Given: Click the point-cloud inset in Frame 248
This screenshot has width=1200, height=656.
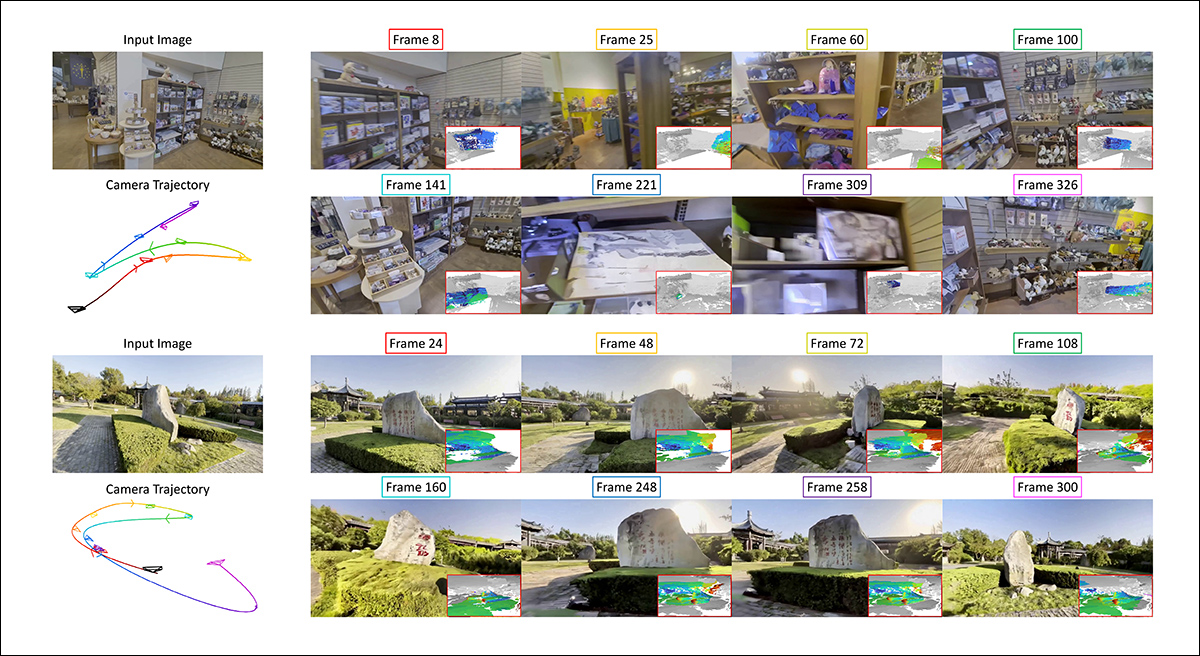Looking at the screenshot, I should (x=694, y=596).
